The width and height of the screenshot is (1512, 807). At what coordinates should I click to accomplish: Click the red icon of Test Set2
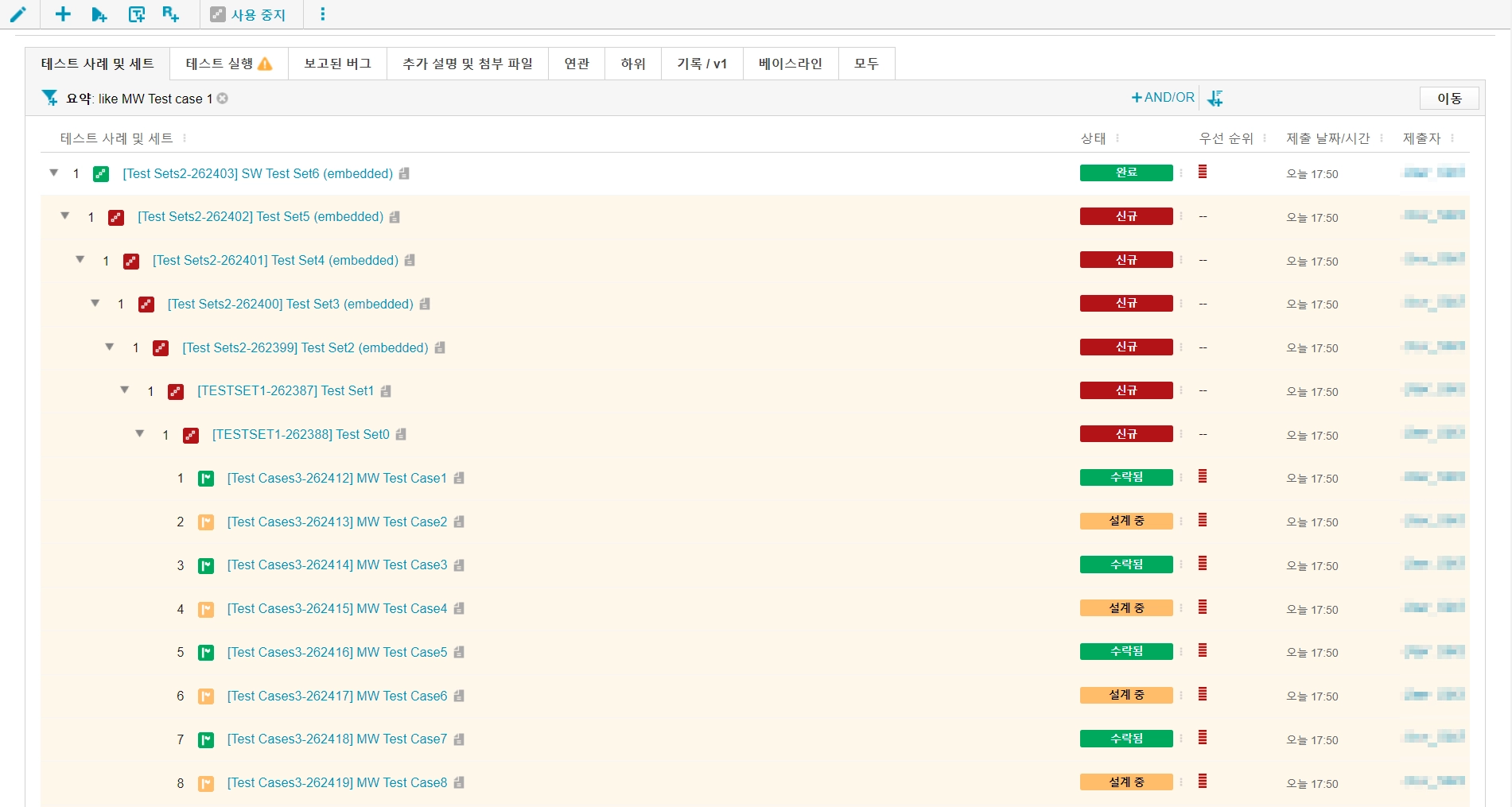161,347
